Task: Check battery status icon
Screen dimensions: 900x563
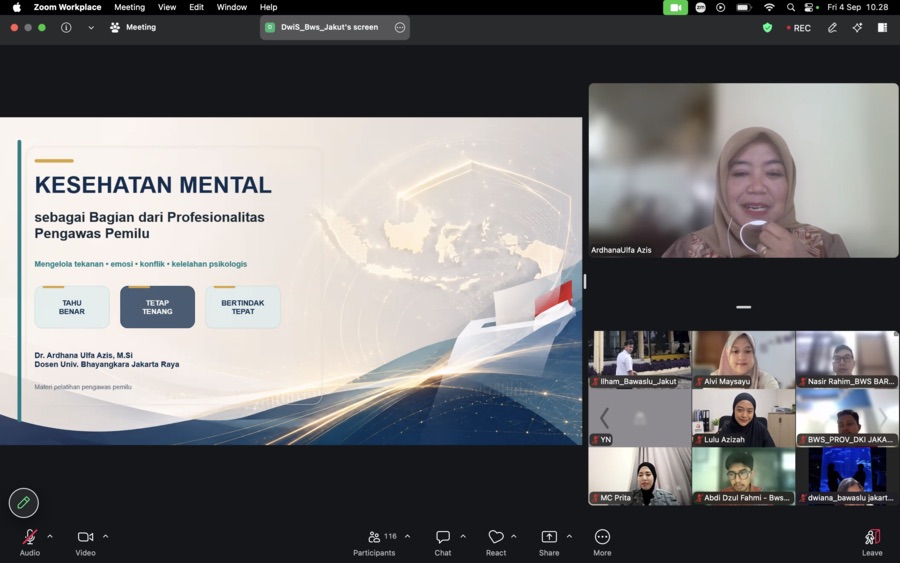Action: tap(744, 7)
